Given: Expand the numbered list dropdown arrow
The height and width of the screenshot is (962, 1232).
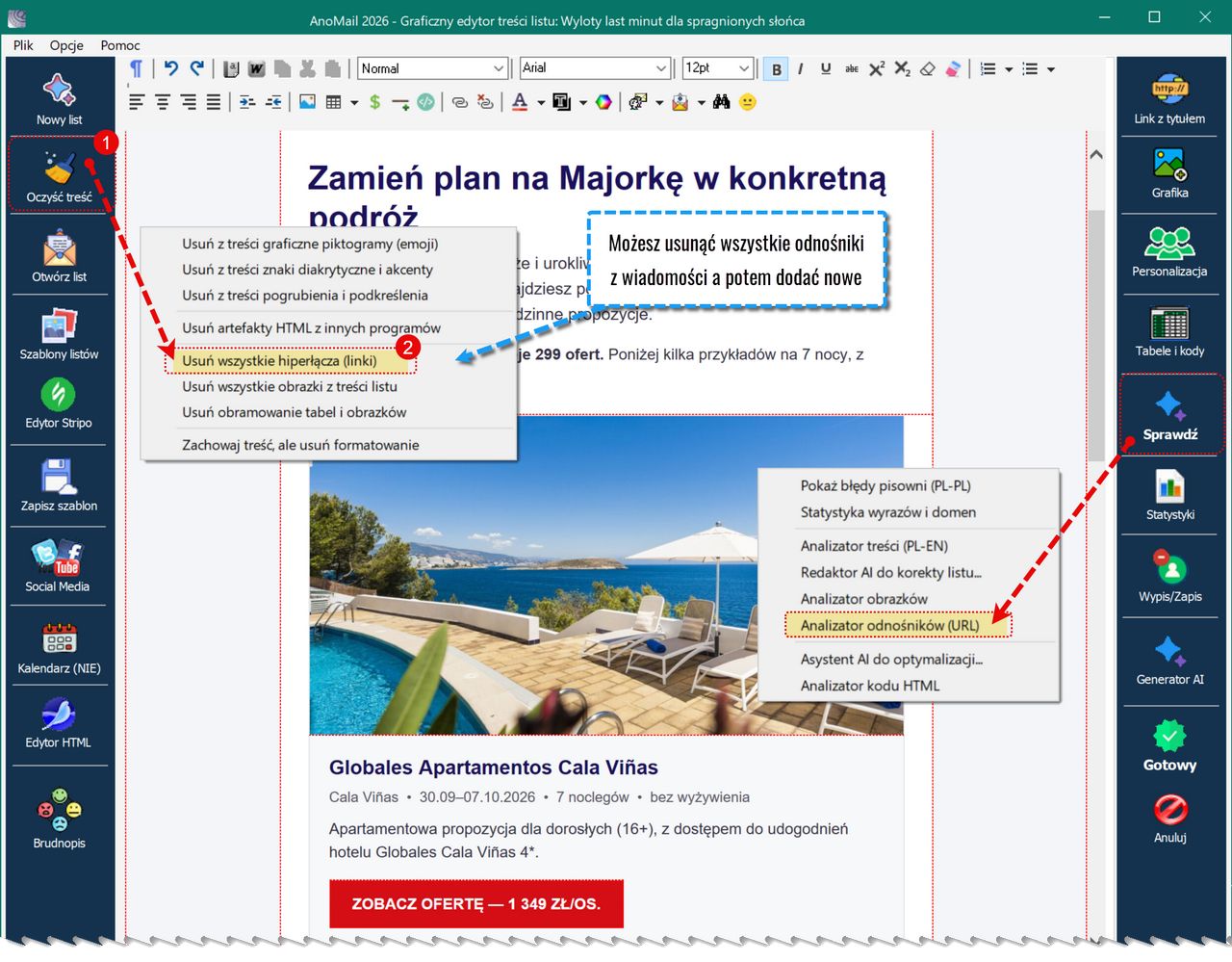Looking at the screenshot, I should pos(1009,69).
